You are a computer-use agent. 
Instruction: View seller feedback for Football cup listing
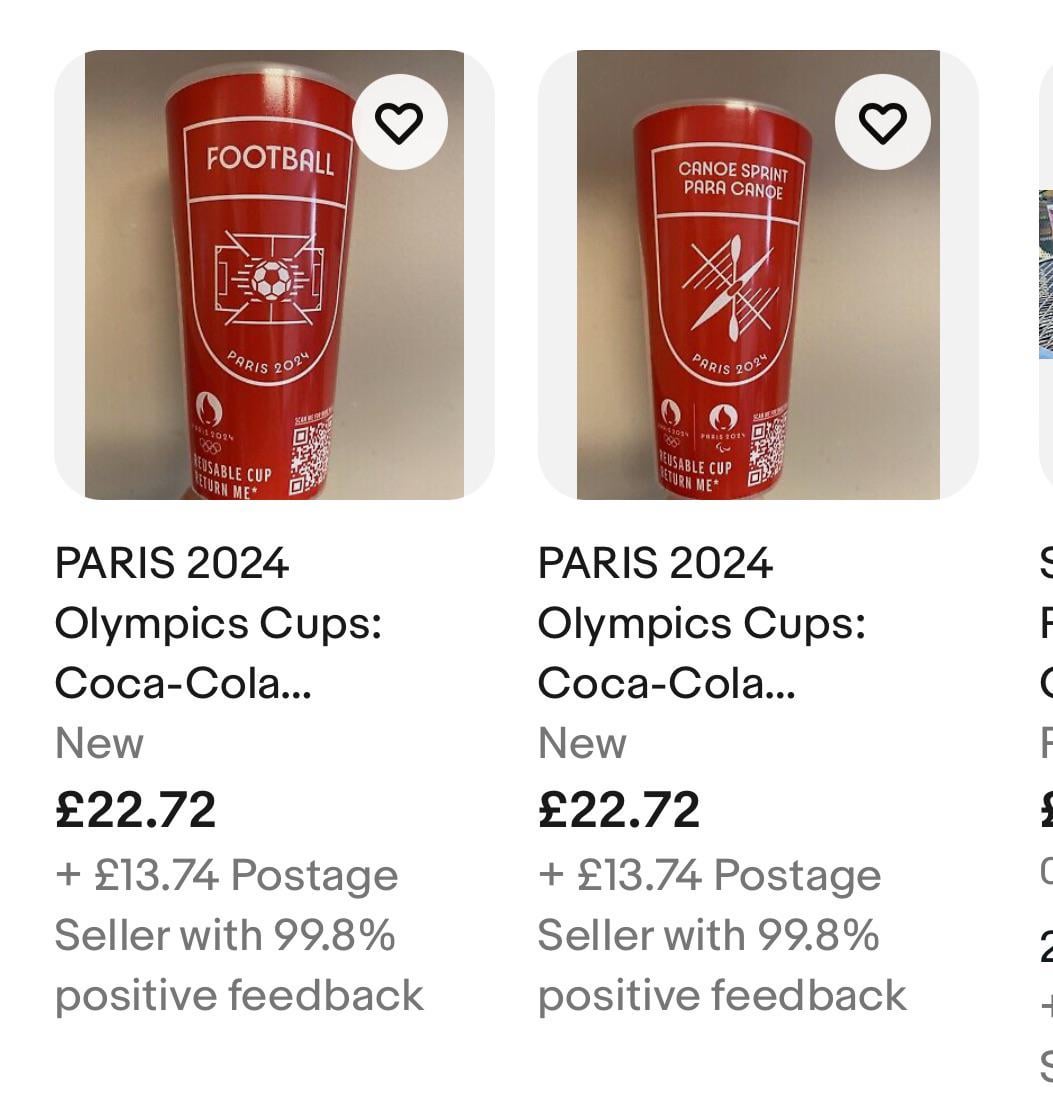click(238, 965)
